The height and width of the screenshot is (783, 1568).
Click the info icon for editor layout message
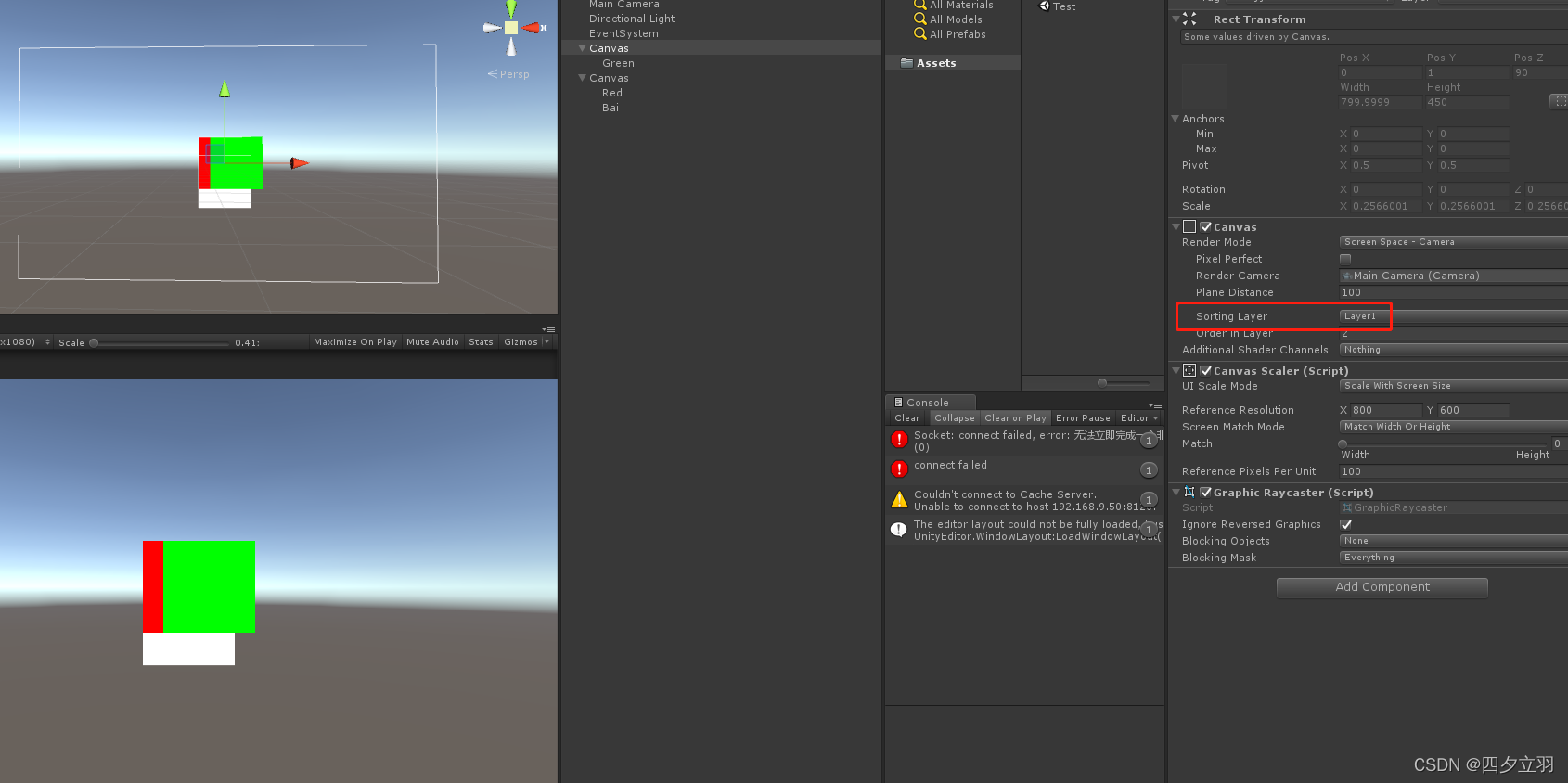(x=899, y=530)
